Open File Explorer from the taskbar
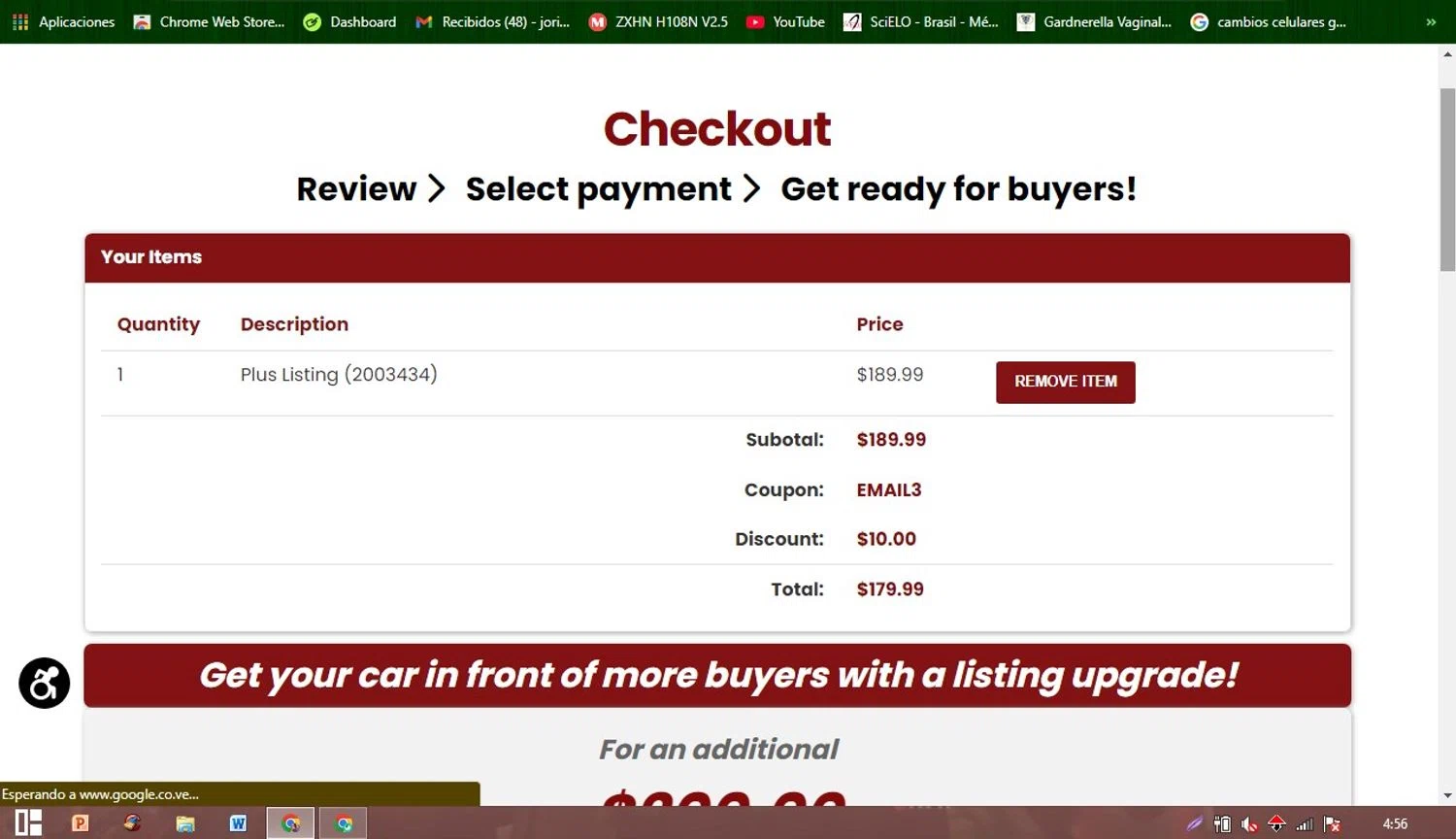Viewport: 1456px width, 839px height. pyautogui.click(x=185, y=823)
